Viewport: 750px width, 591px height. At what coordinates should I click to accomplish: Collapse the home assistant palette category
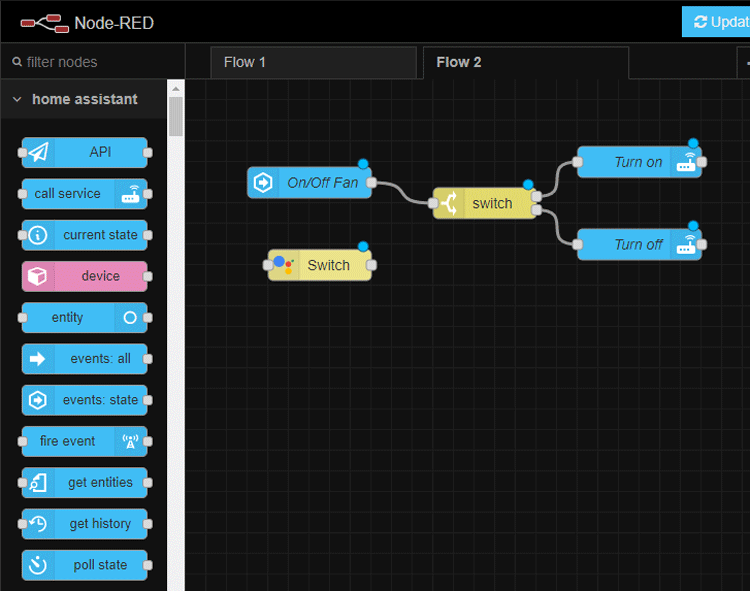click(x=17, y=100)
